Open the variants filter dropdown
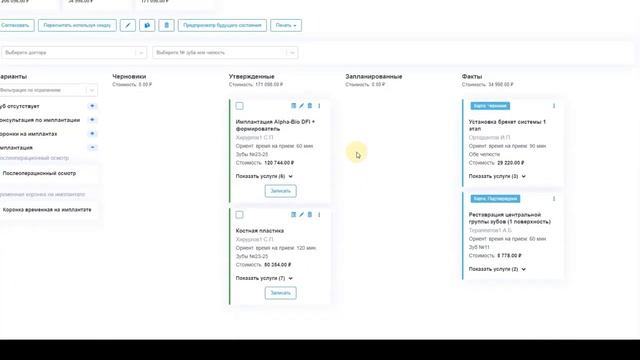 coord(48,90)
